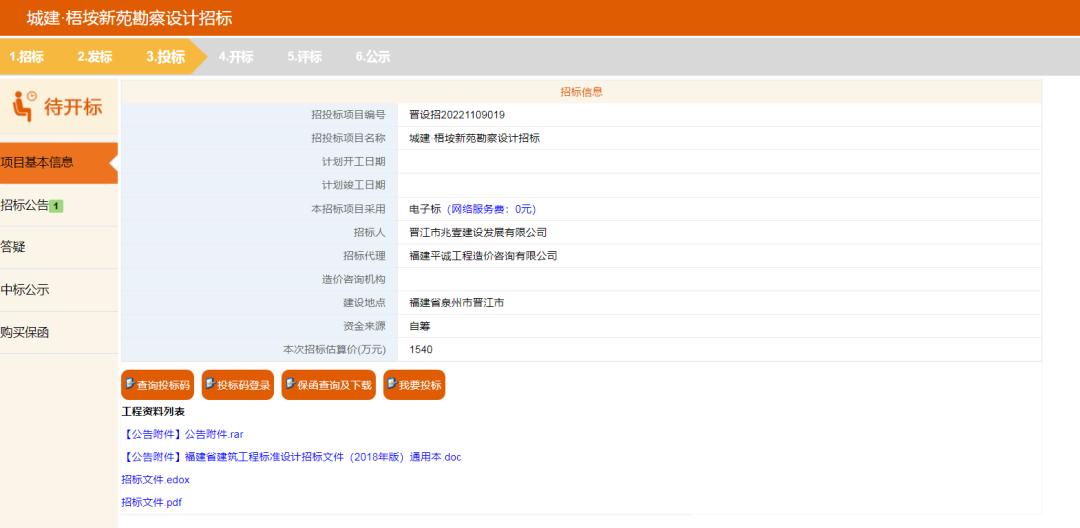Click the 资金来源 label
Viewport: 1080px width, 528px height.
pyautogui.click(x=365, y=326)
